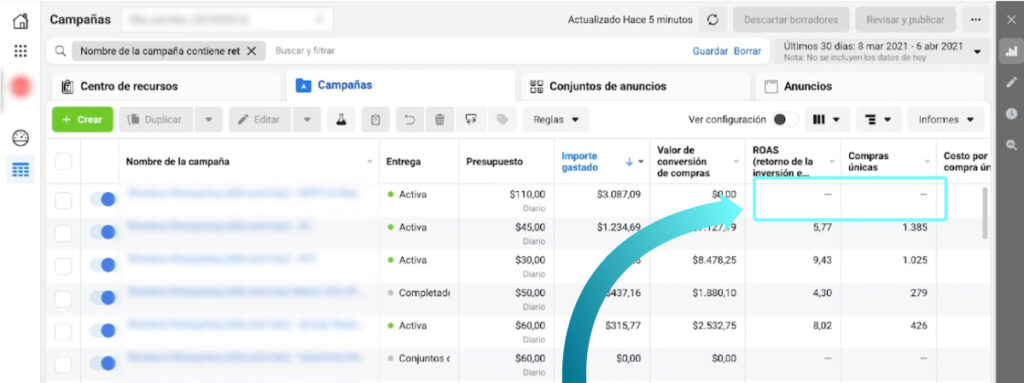Open the edit pencil panel icon
This screenshot has height=383, width=1024.
[x=1011, y=82]
